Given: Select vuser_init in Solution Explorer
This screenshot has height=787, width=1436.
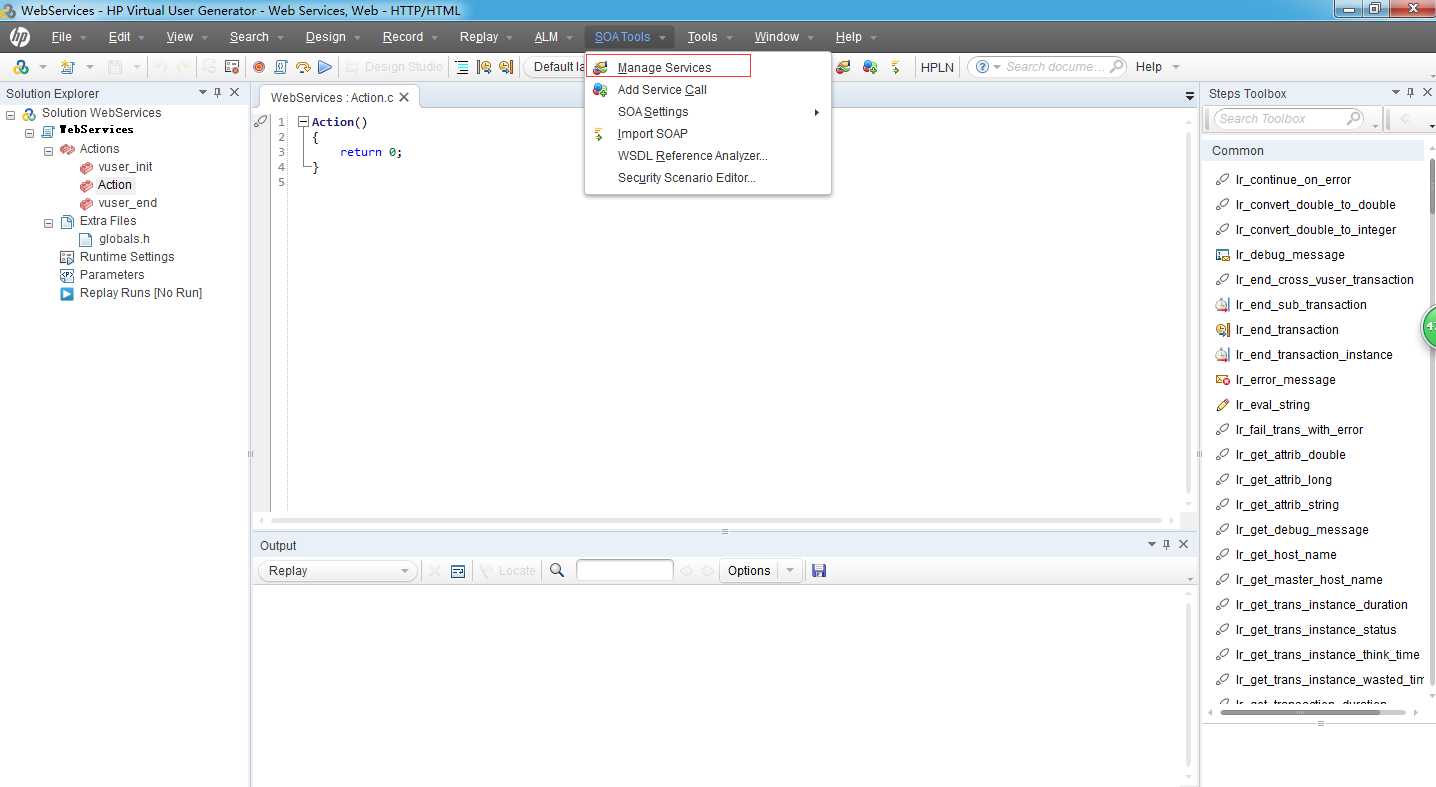Looking at the screenshot, I should [125, 167].
